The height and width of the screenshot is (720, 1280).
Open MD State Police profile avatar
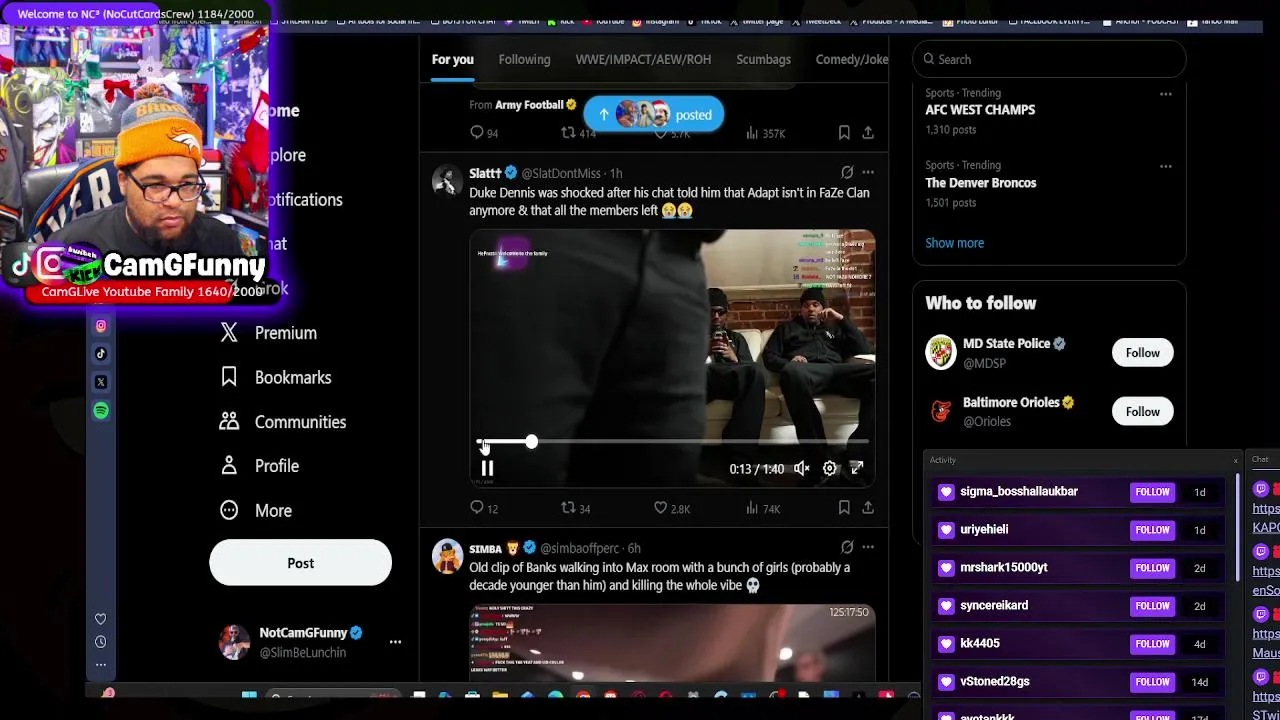(x=941, y=352)
